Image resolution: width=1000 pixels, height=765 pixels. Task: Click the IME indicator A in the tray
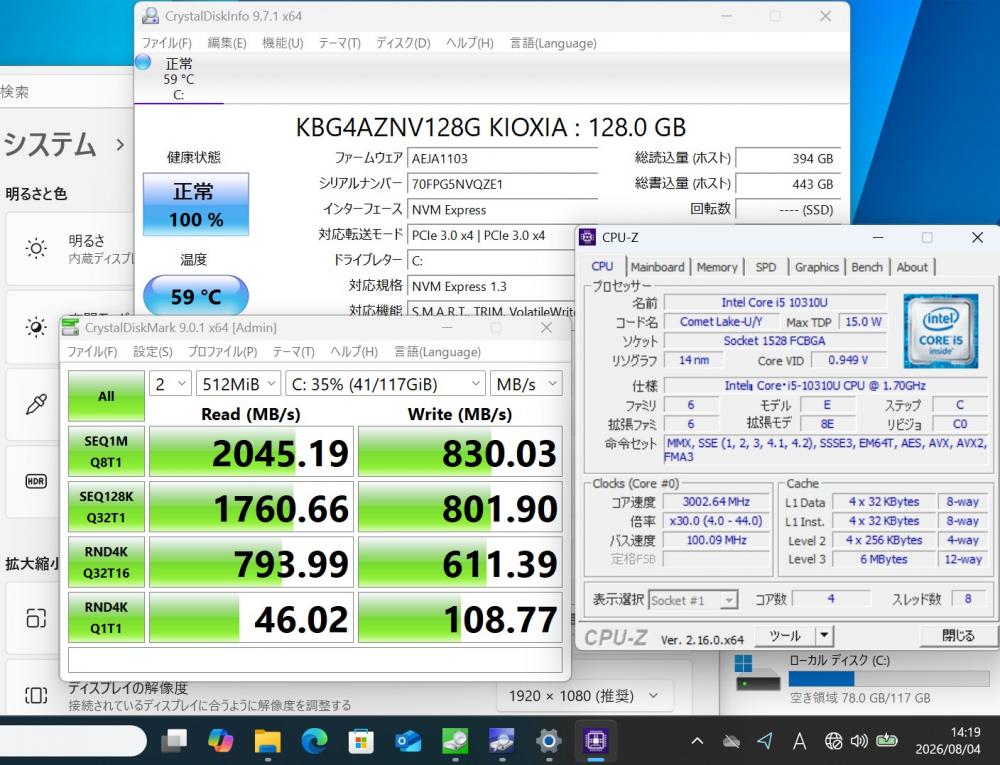(x=798, y=741)
